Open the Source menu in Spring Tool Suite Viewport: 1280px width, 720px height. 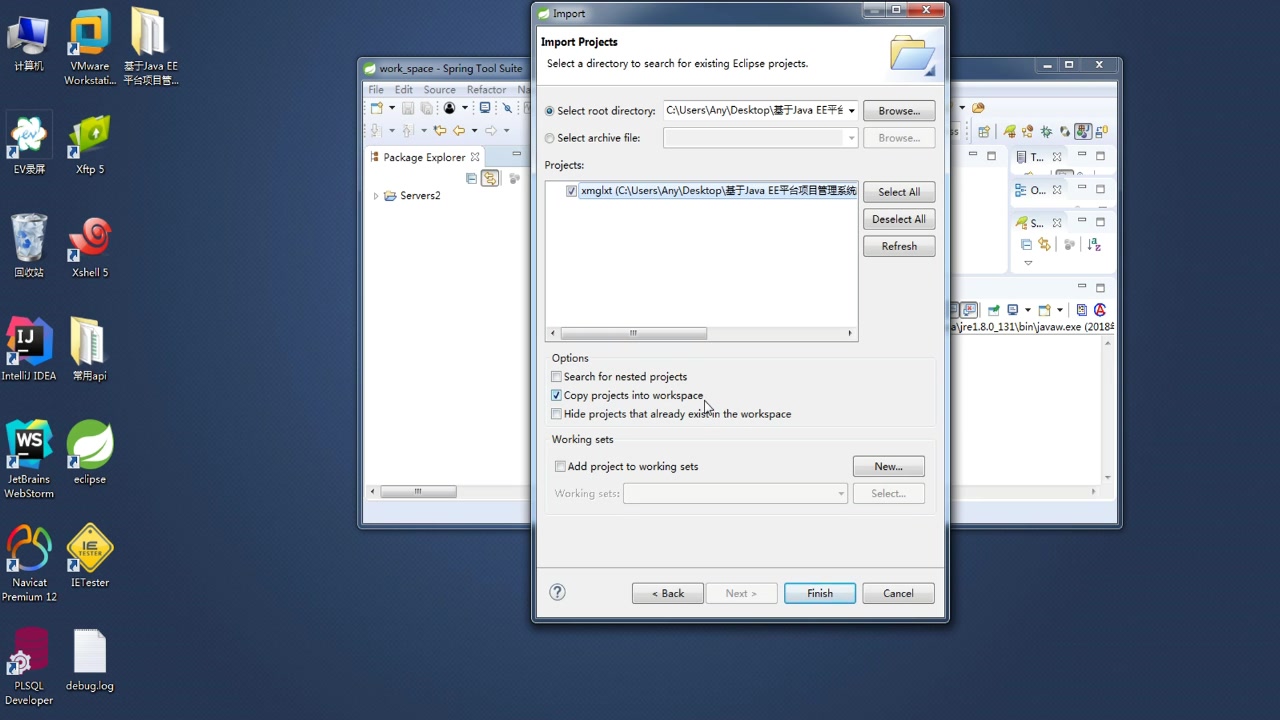click(x=439, y=90)
